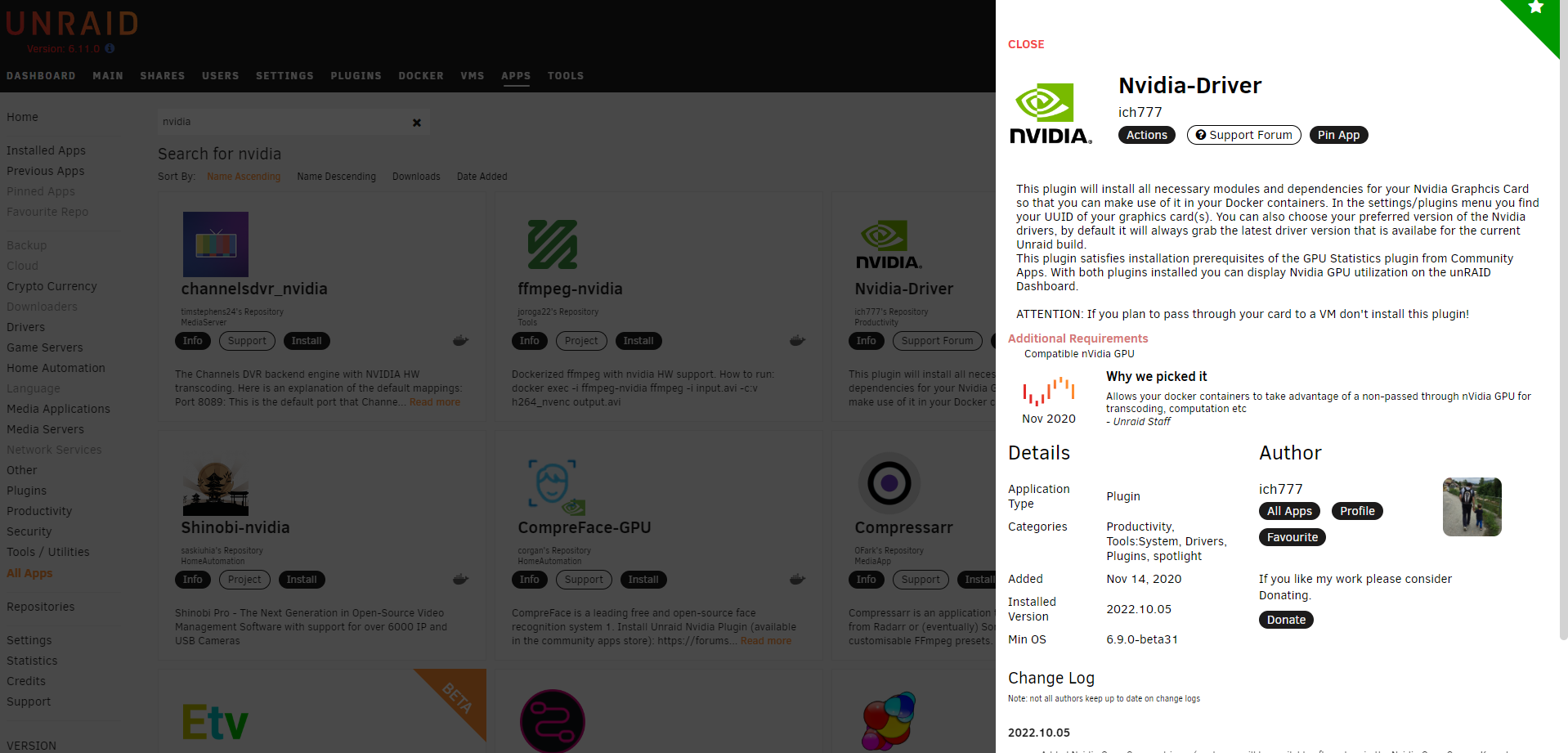Image resolution: width=1568 pixels, height=753 pixels.
Task: Select Installed Apps in sidebar
Action: coord(46,150)
